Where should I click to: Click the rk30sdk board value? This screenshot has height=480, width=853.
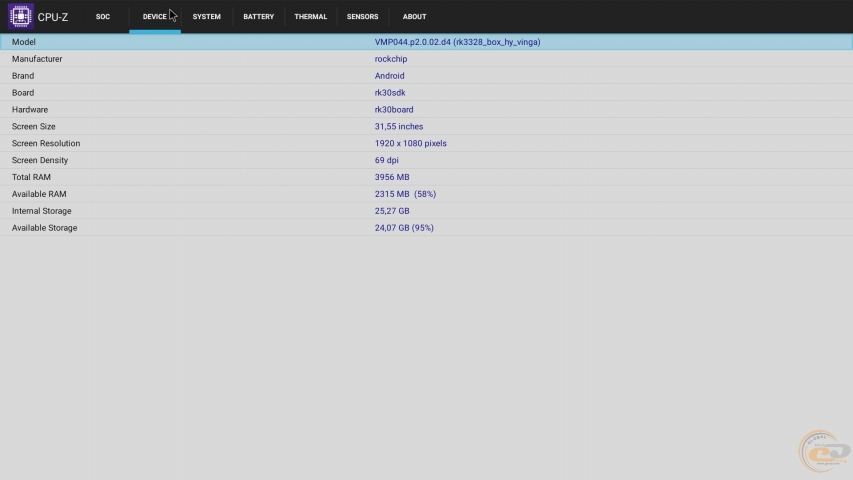(x=390, y=93)
